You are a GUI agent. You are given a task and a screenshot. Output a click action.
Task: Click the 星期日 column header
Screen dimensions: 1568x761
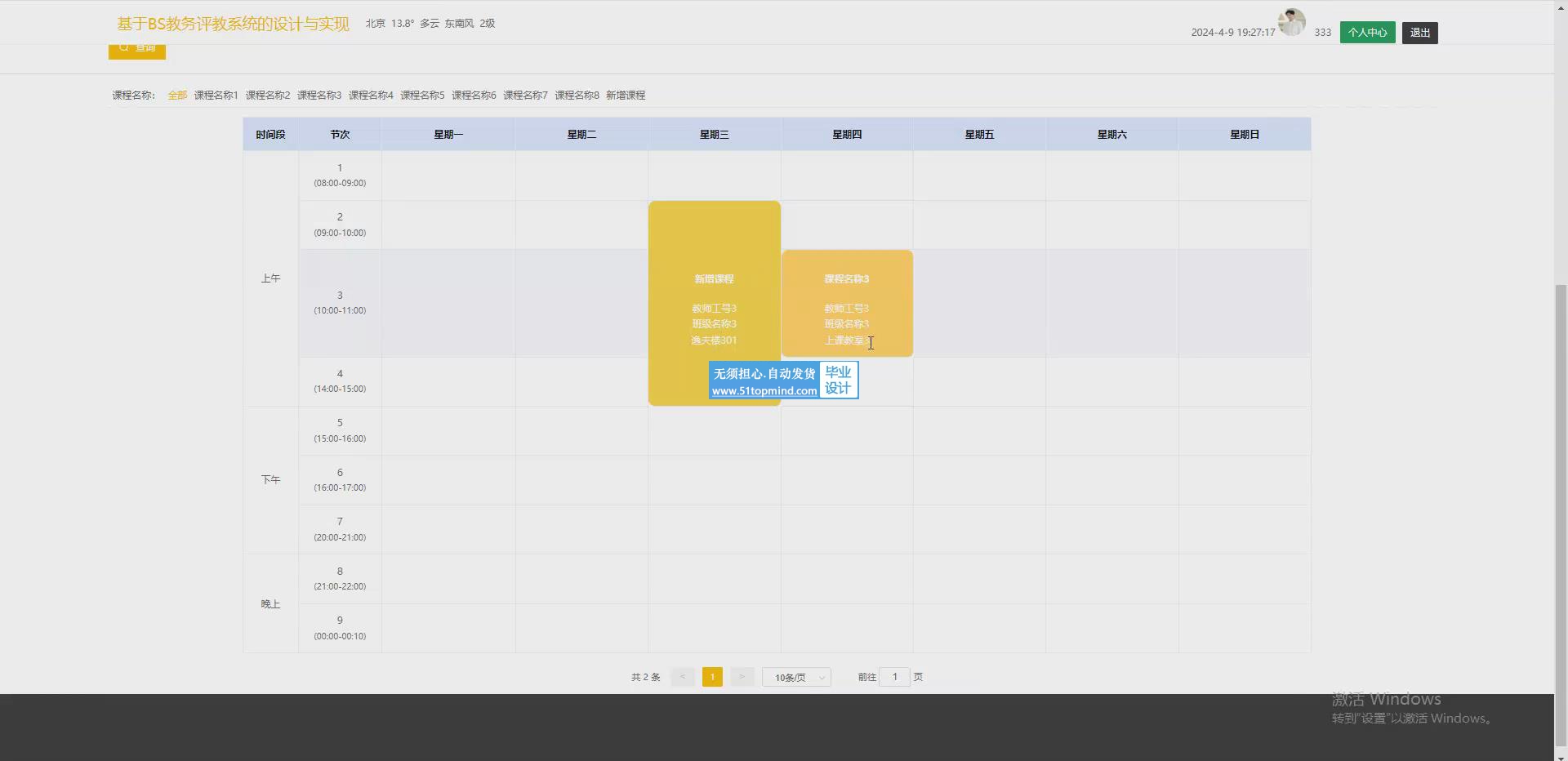(x=1245, y=135)
